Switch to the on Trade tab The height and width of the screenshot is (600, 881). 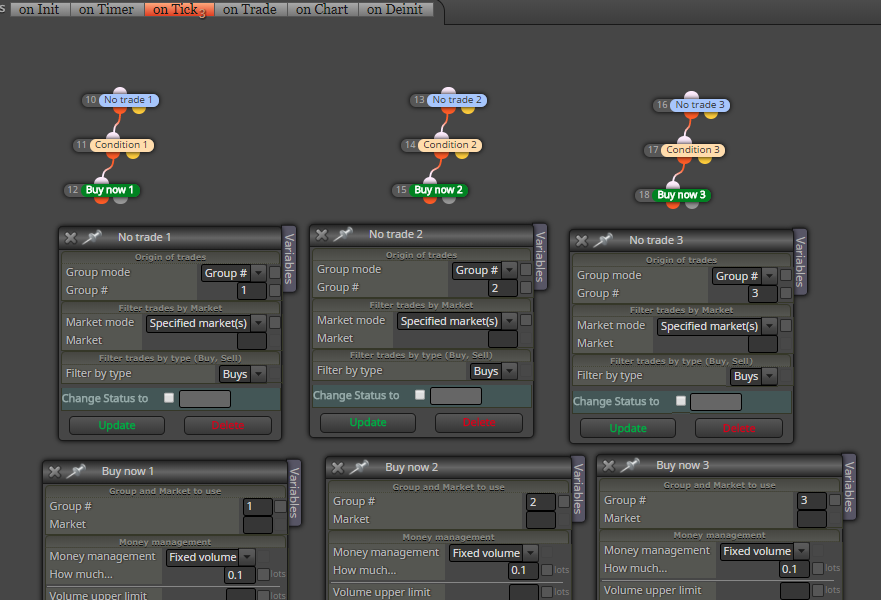250,10
